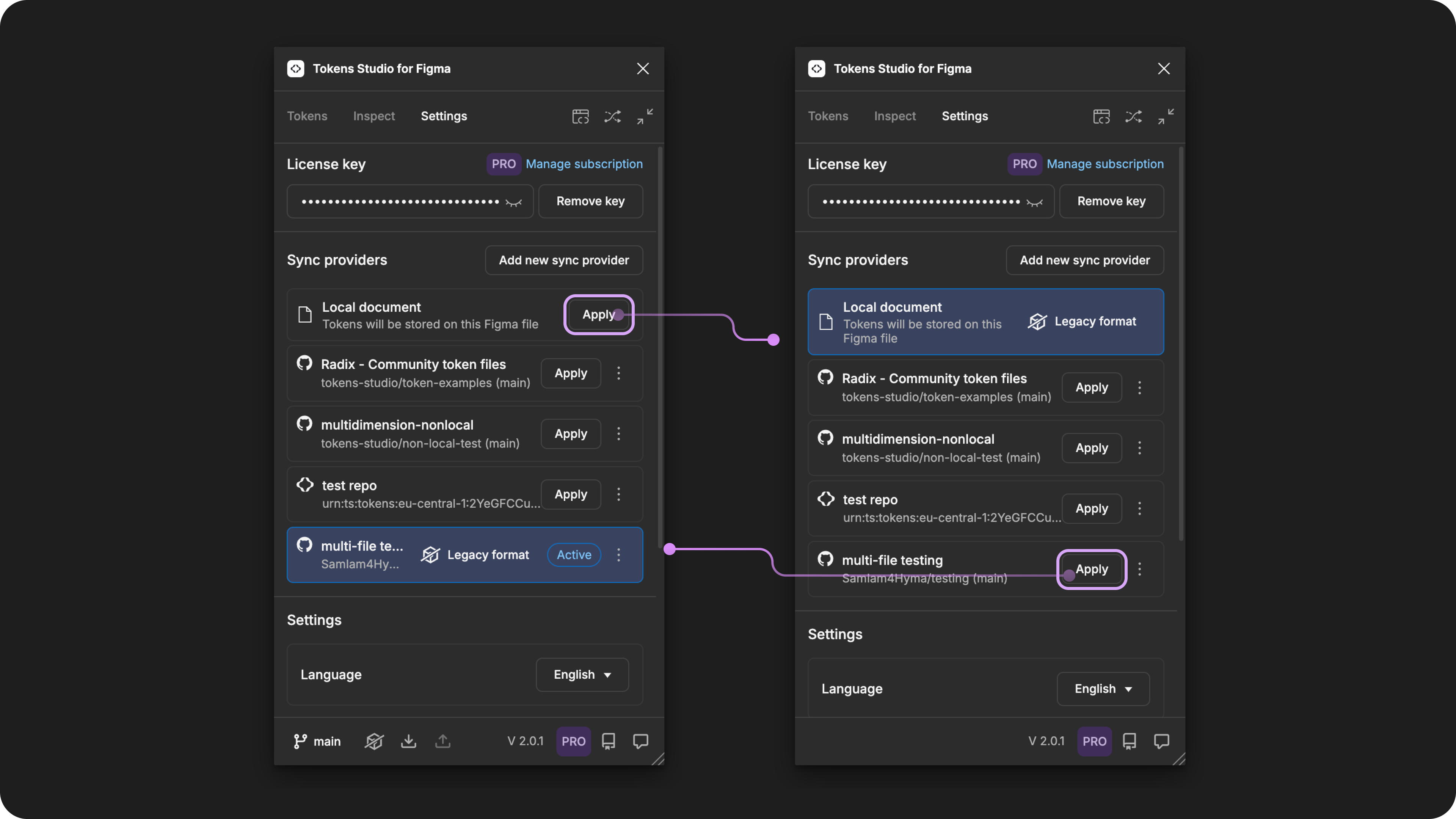Click Add new sync provider in right panel
Viewport: 1456px width, 819px height.
(1084, 260)
